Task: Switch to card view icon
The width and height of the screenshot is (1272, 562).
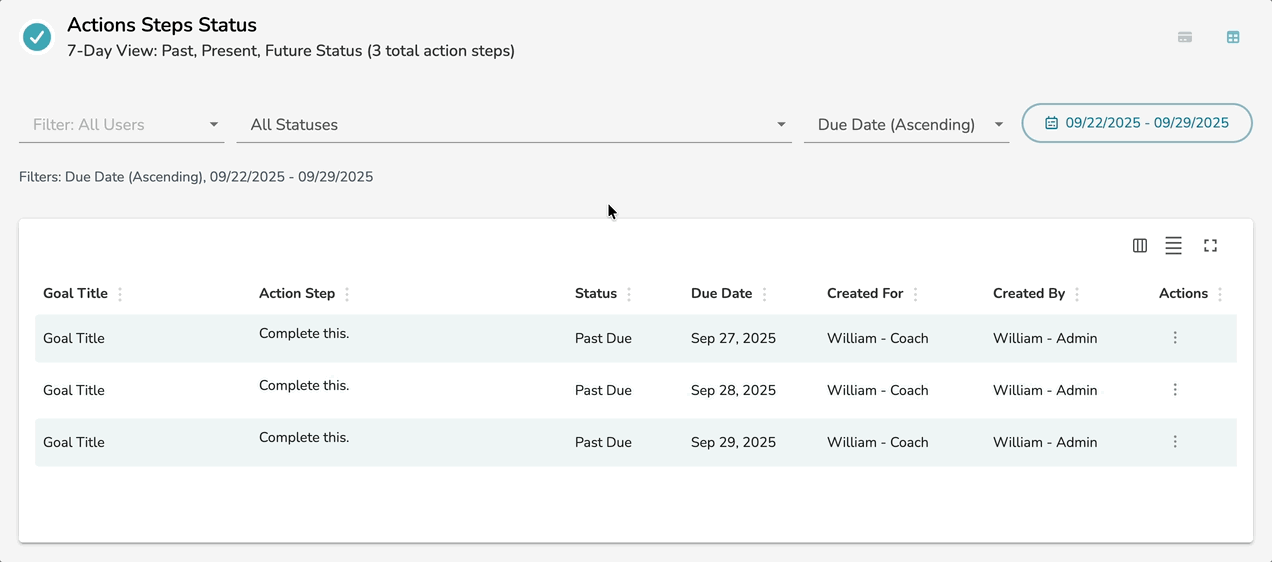Action: tap(1185, 38)
